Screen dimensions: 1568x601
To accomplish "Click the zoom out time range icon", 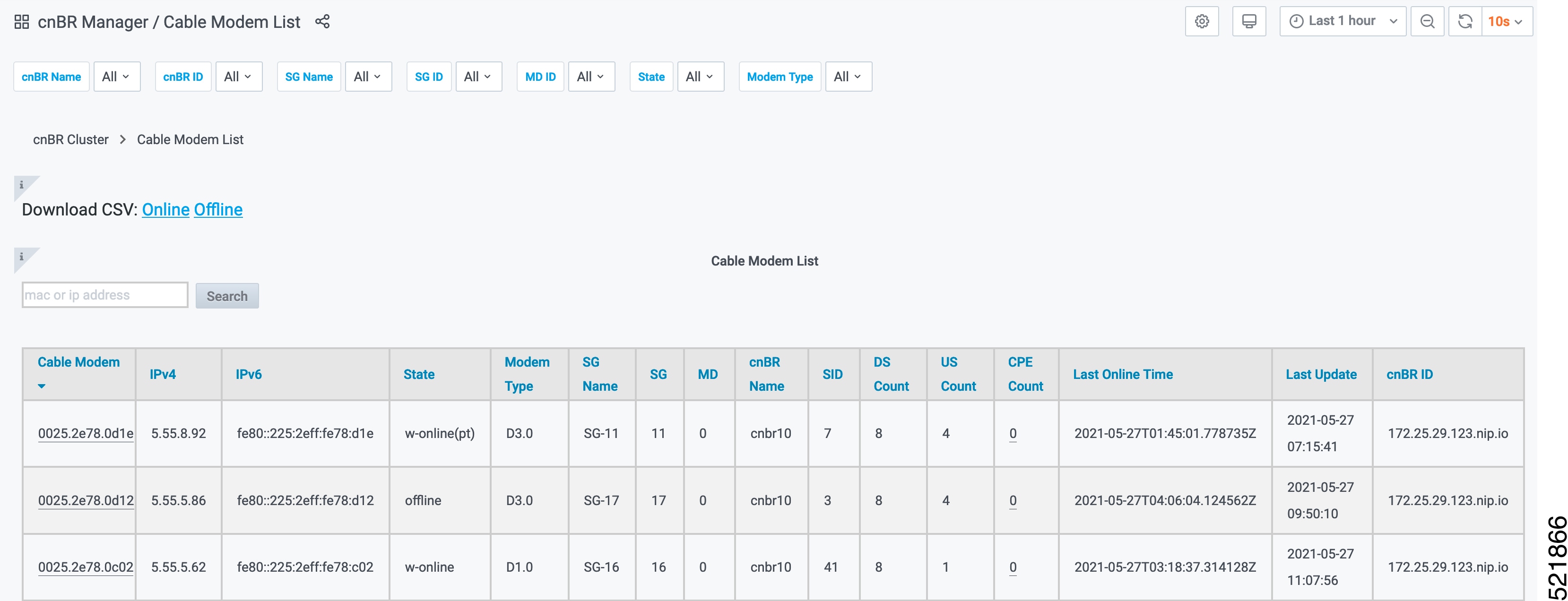I will coord(1428,22).
